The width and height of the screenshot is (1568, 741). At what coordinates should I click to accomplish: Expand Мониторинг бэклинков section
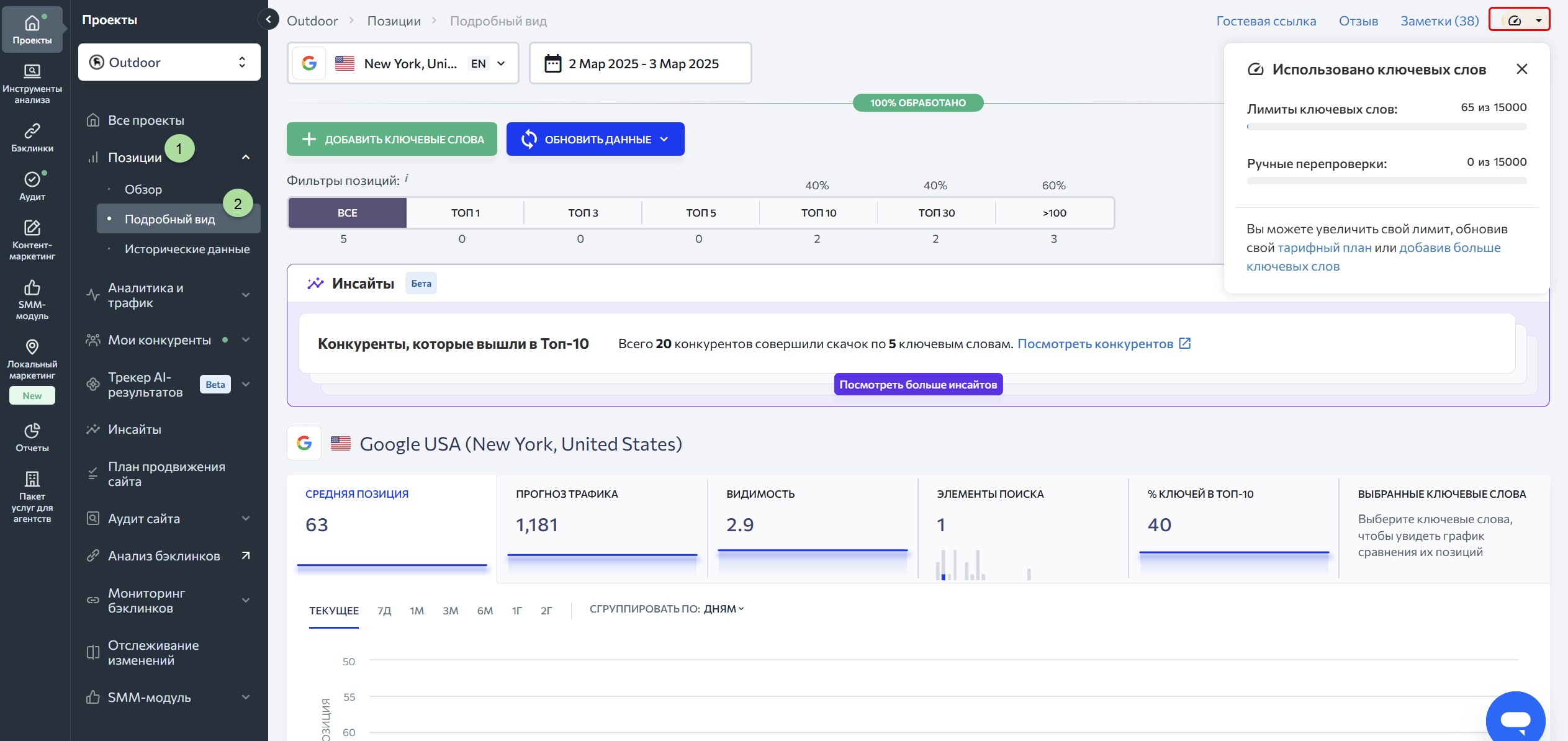click(246, 600)
